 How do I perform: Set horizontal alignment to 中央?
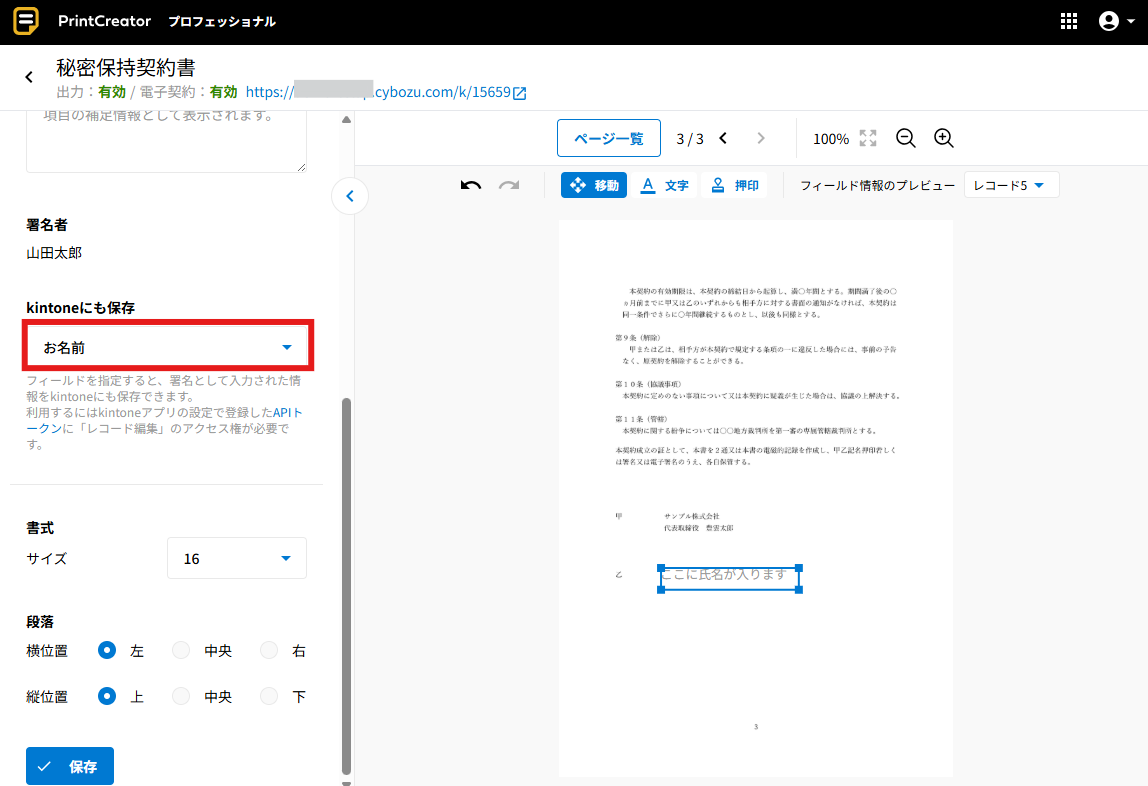tap(181, 651)
